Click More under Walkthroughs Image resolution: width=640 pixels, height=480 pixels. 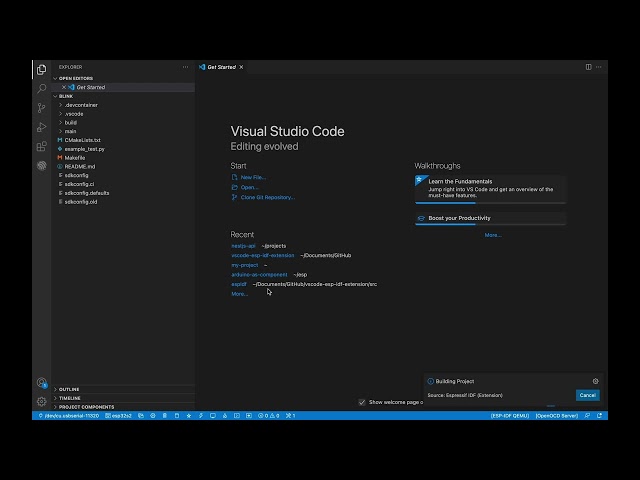(493, 235)
